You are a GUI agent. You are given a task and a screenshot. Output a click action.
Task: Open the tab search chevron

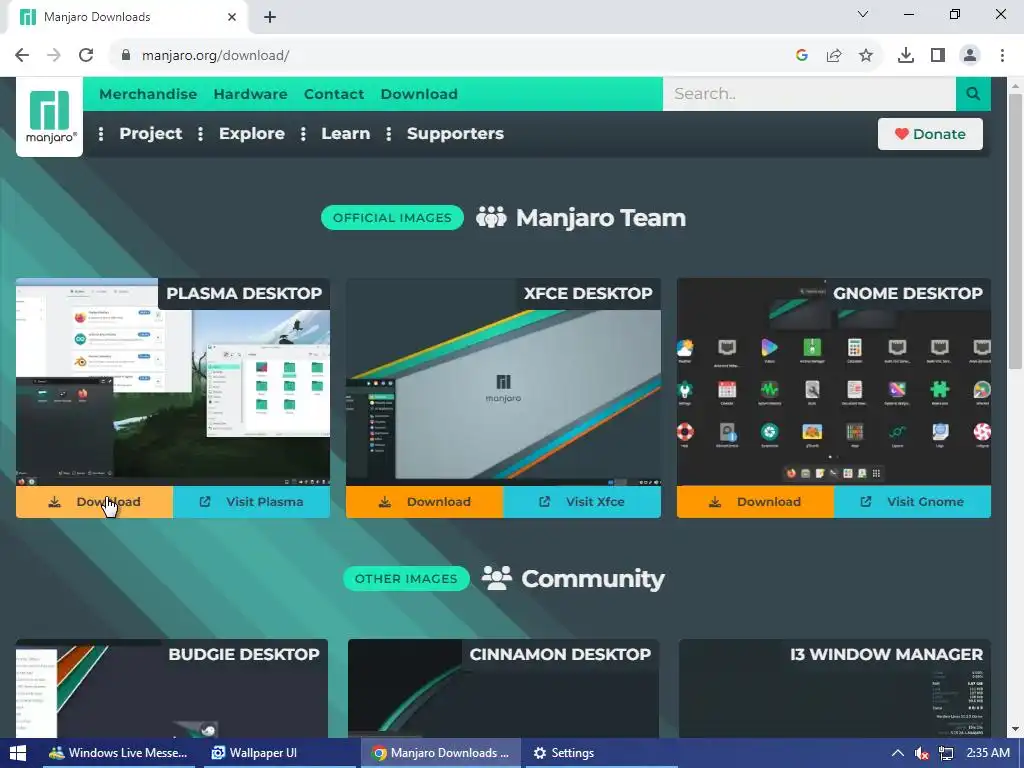point(863,14)
